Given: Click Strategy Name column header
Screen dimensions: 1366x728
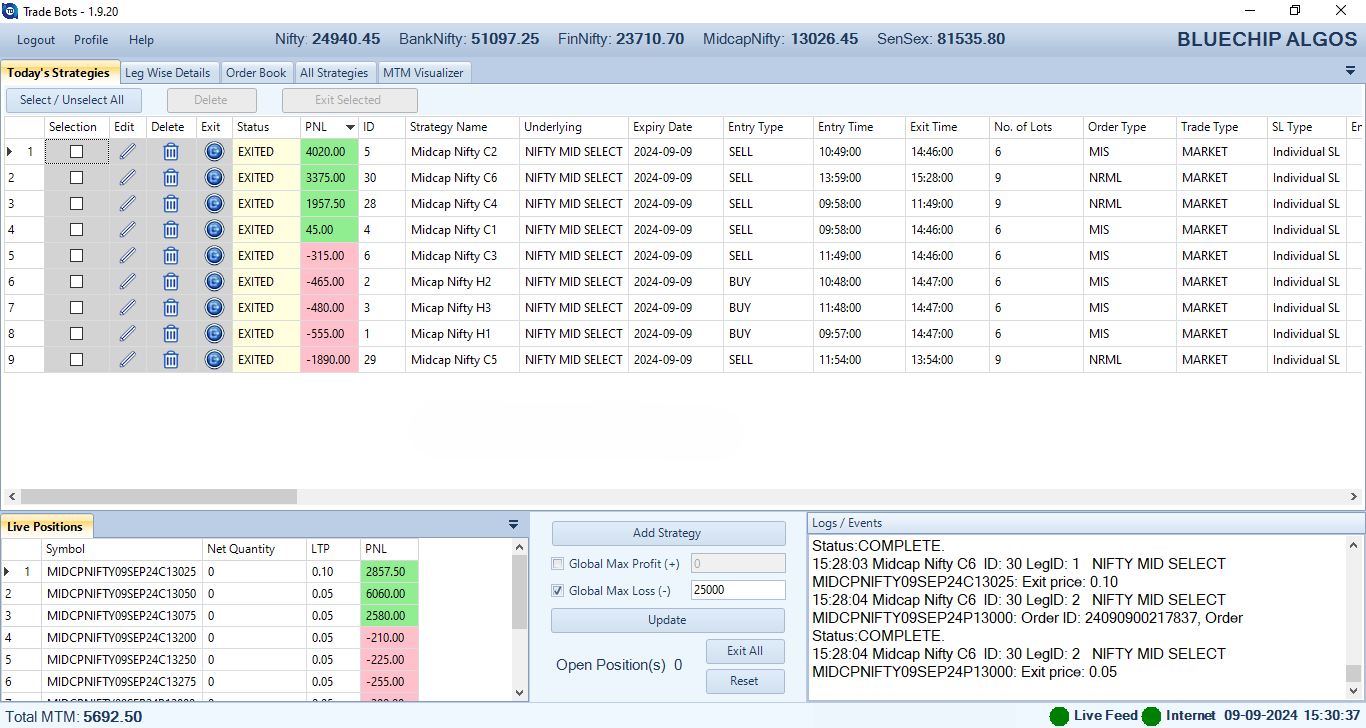Looking at the screenshot, I should [x=462, y=127].
